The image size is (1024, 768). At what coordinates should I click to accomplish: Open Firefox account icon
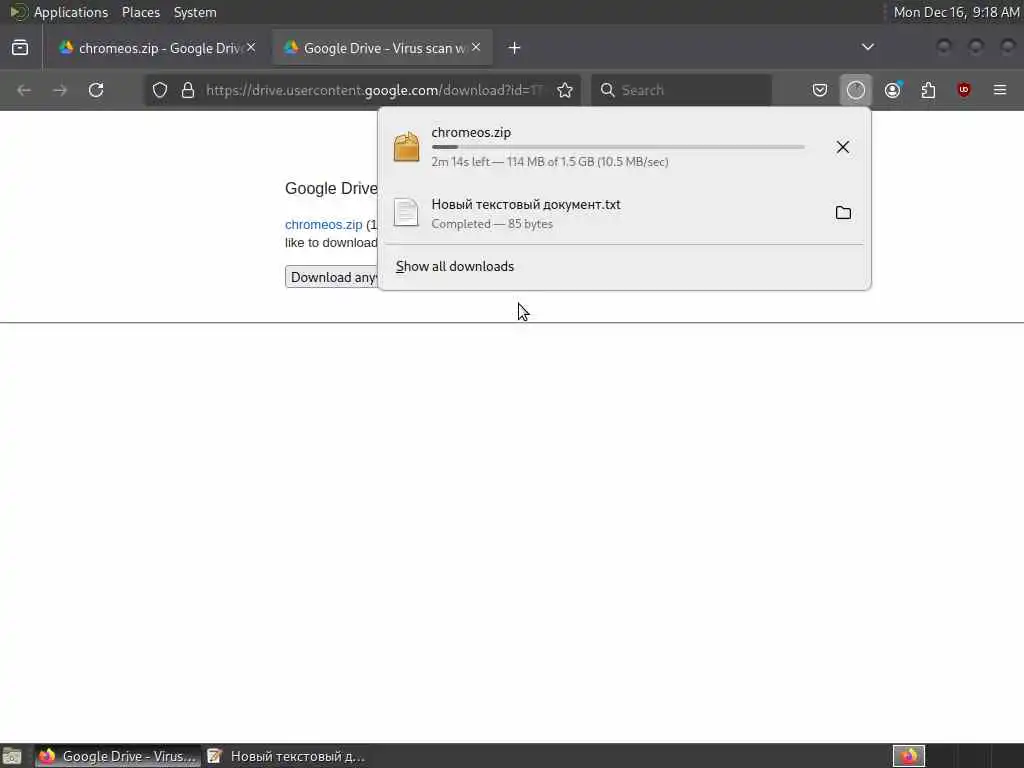coord(892,90)
